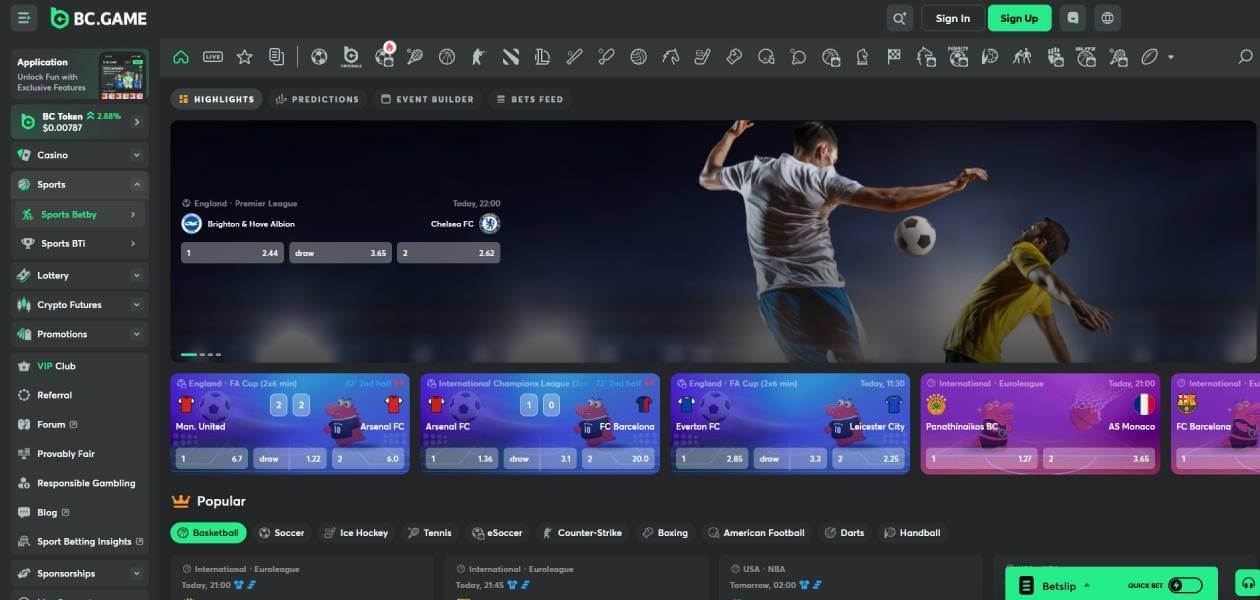Select the Soccer popular filter

281,533
